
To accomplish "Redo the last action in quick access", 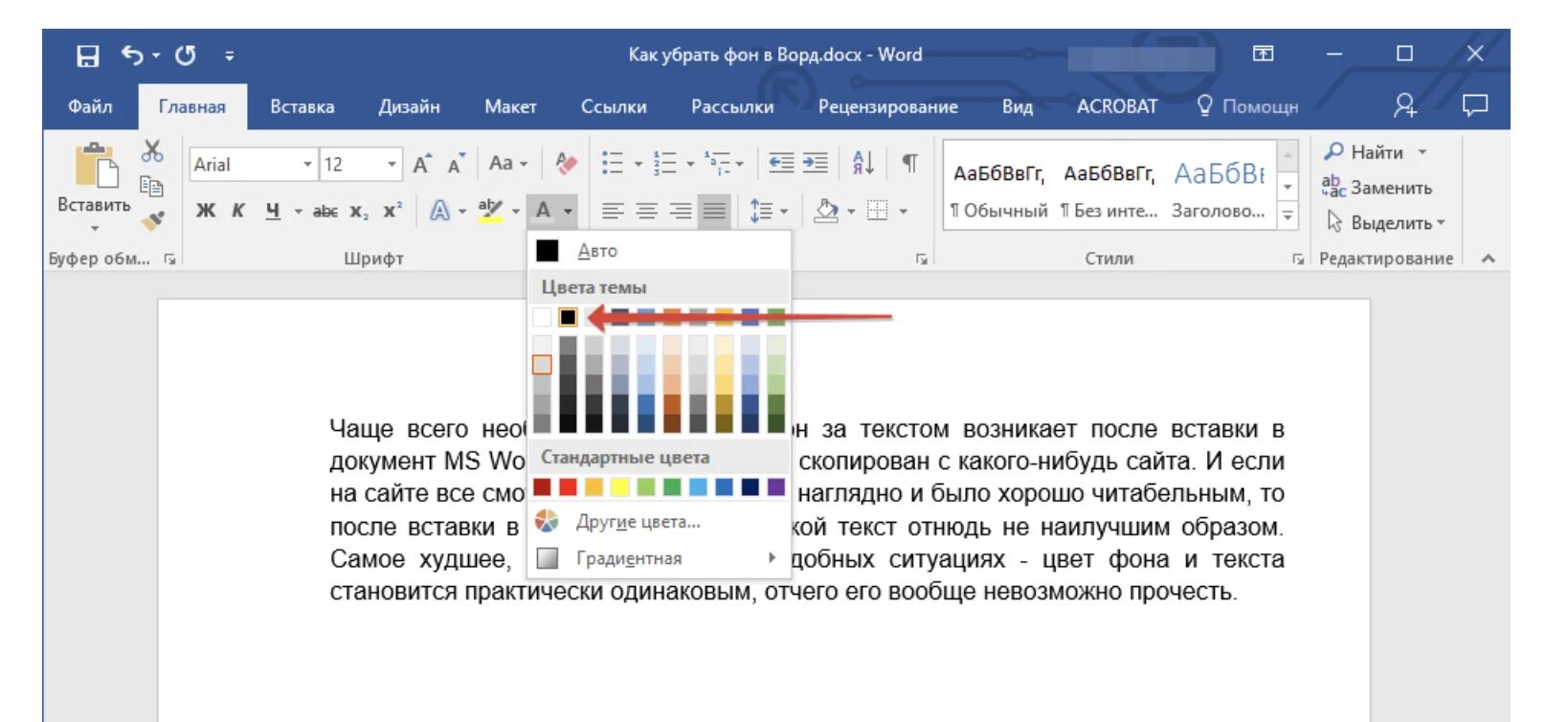I will click(x=186, y=56).
